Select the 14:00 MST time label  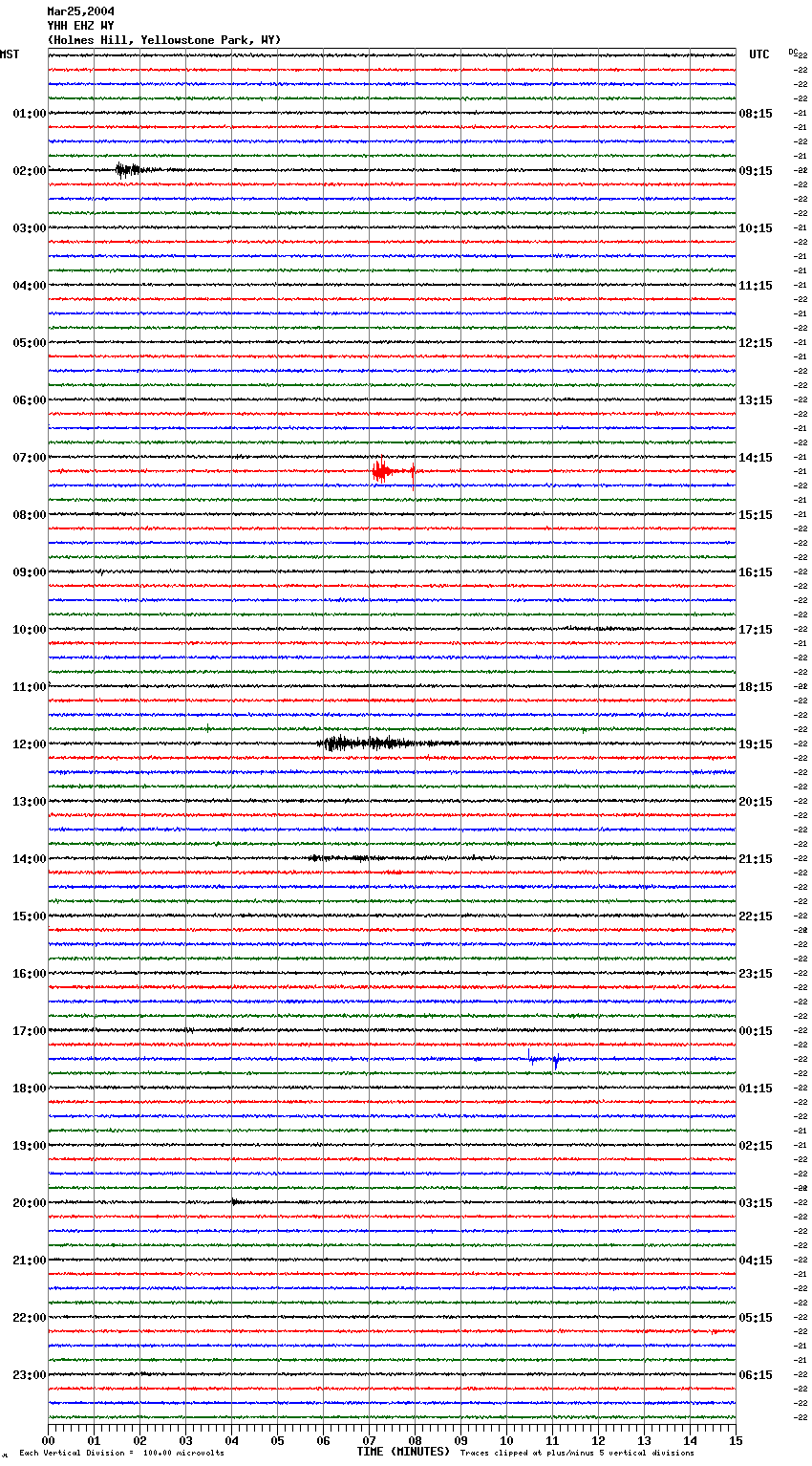coord(30,859)
